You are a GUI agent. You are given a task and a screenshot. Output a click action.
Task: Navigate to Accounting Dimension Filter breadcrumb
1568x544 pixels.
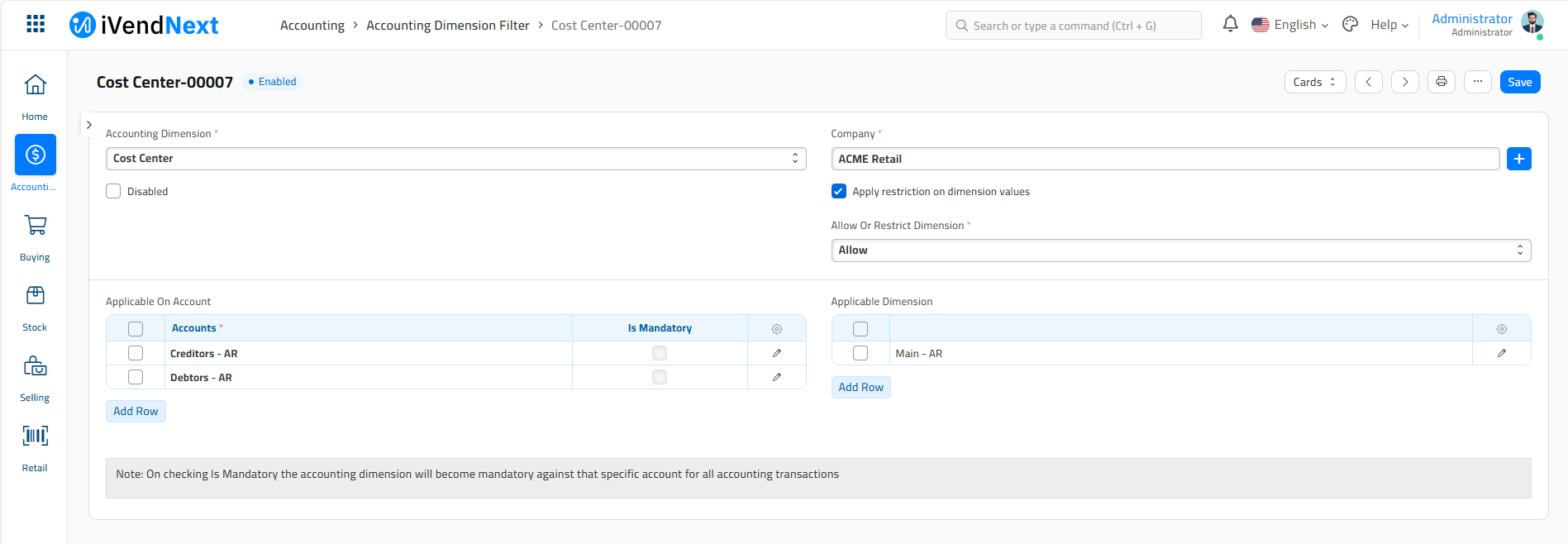pos(447,26)
